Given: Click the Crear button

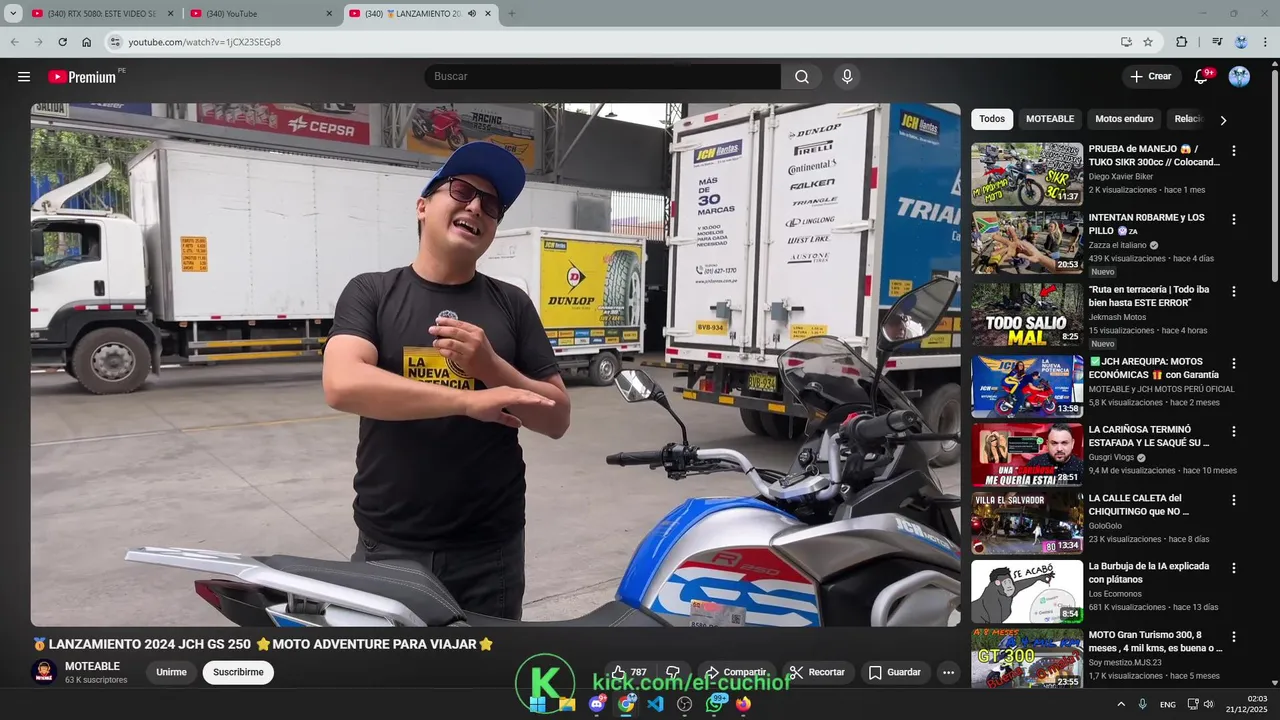Looking at the screenshot, I should tap(1151, 77).
